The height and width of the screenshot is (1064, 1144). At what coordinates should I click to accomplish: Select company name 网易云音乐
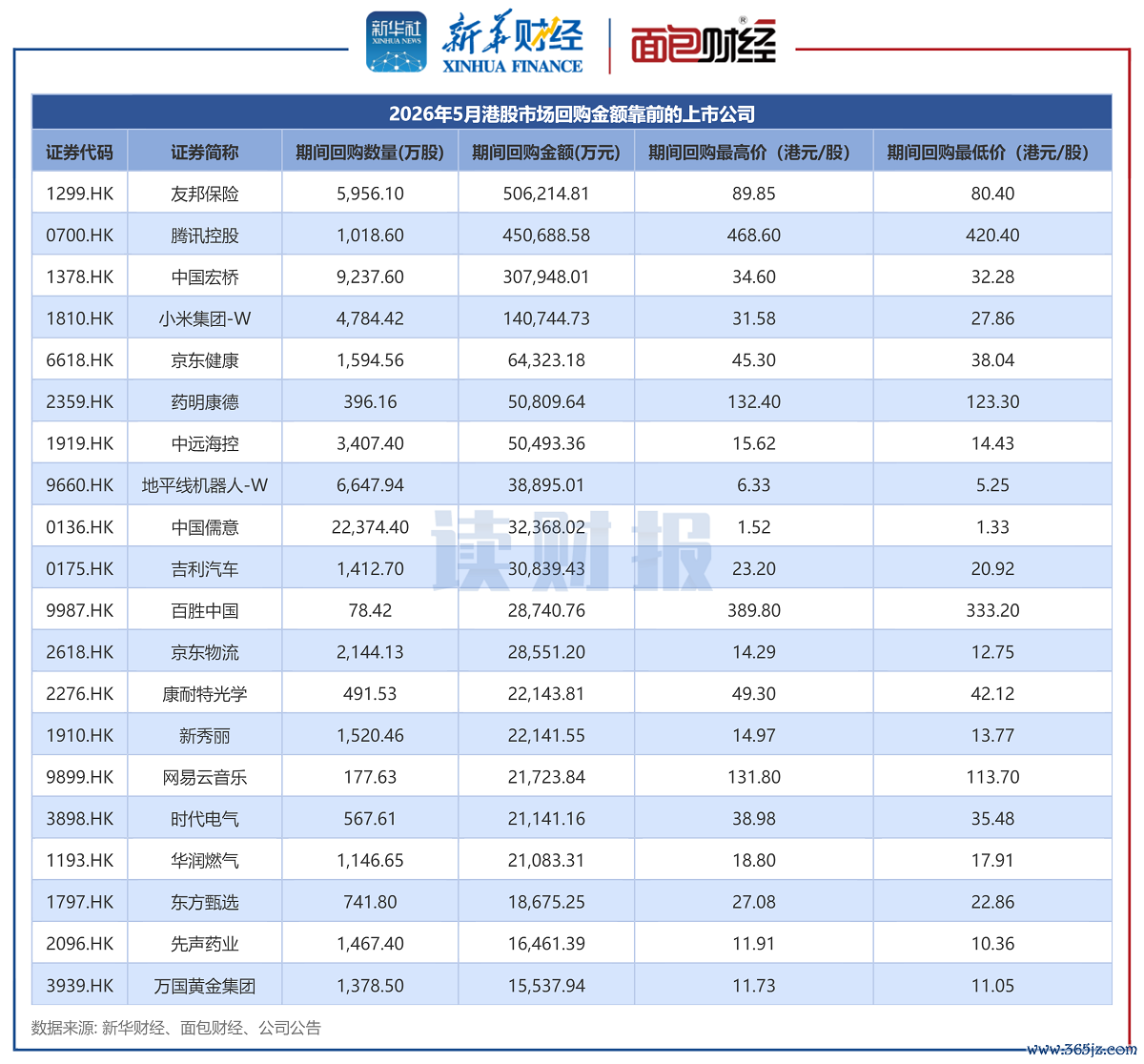(205, 777)
